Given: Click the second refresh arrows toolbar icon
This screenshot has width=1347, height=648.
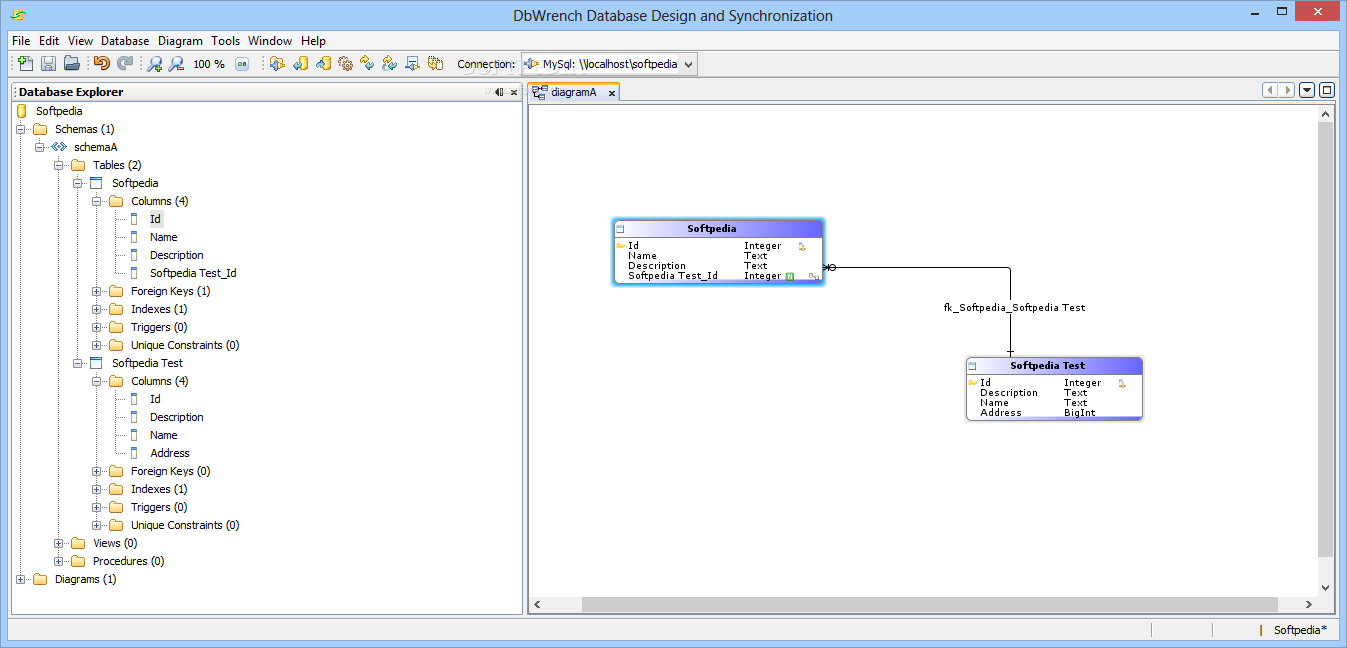Looking at the screenshot, I should [390, 64].
